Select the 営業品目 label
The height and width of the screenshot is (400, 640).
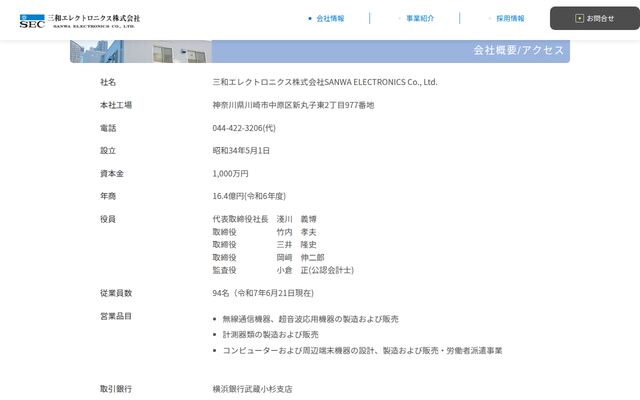(x=116, y=316)
